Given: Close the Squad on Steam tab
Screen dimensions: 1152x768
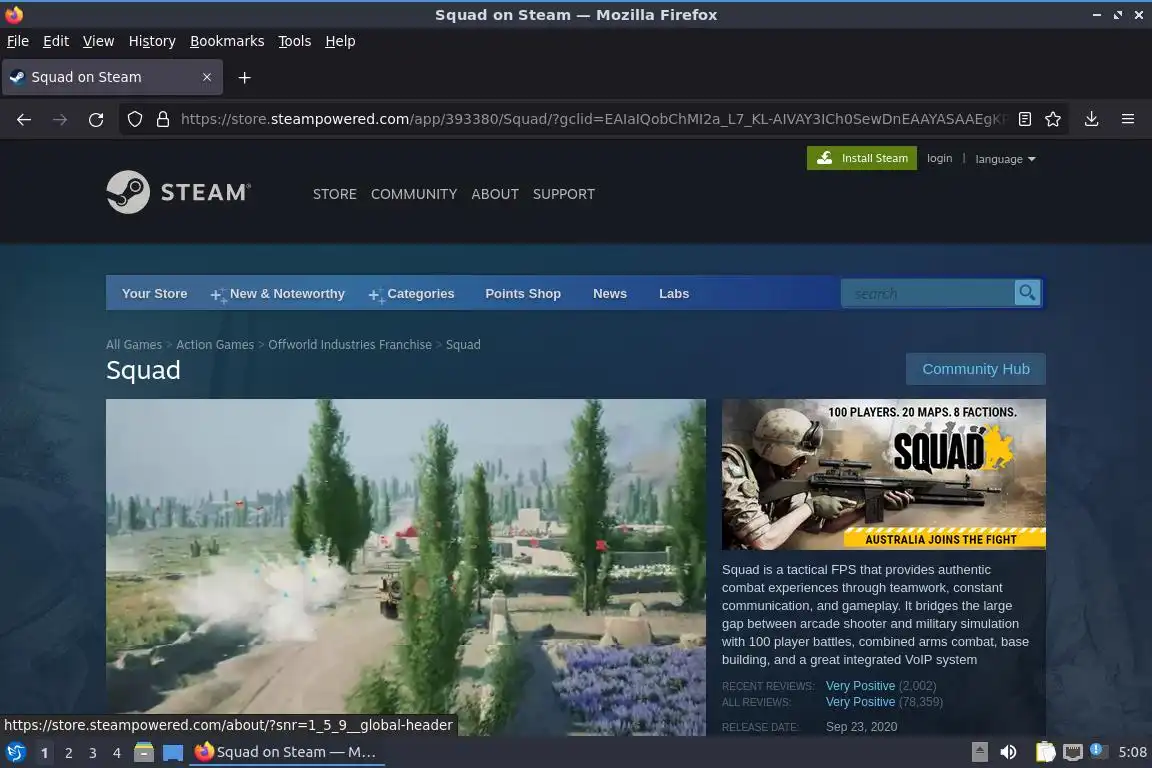Looking at the screenshot, I should pyautogui.click(x=207, y=77).
